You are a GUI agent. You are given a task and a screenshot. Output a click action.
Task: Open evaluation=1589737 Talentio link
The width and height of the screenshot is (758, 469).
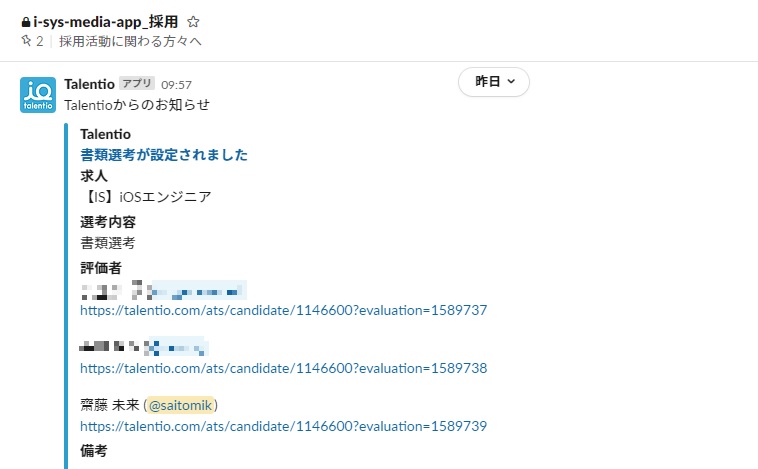pyautogui.click(x=284, y=310)
